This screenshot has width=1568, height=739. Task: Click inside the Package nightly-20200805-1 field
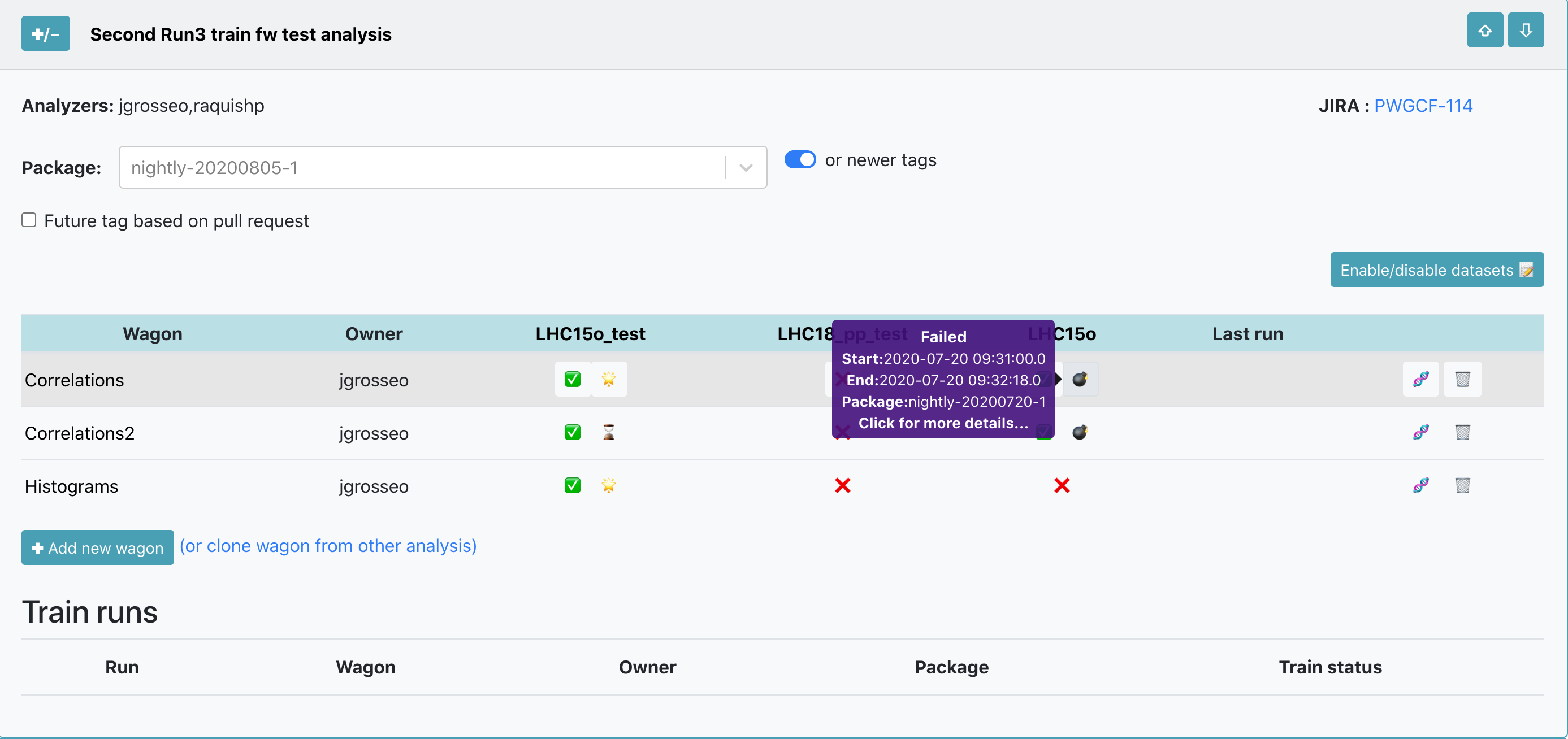coord(420,168)
